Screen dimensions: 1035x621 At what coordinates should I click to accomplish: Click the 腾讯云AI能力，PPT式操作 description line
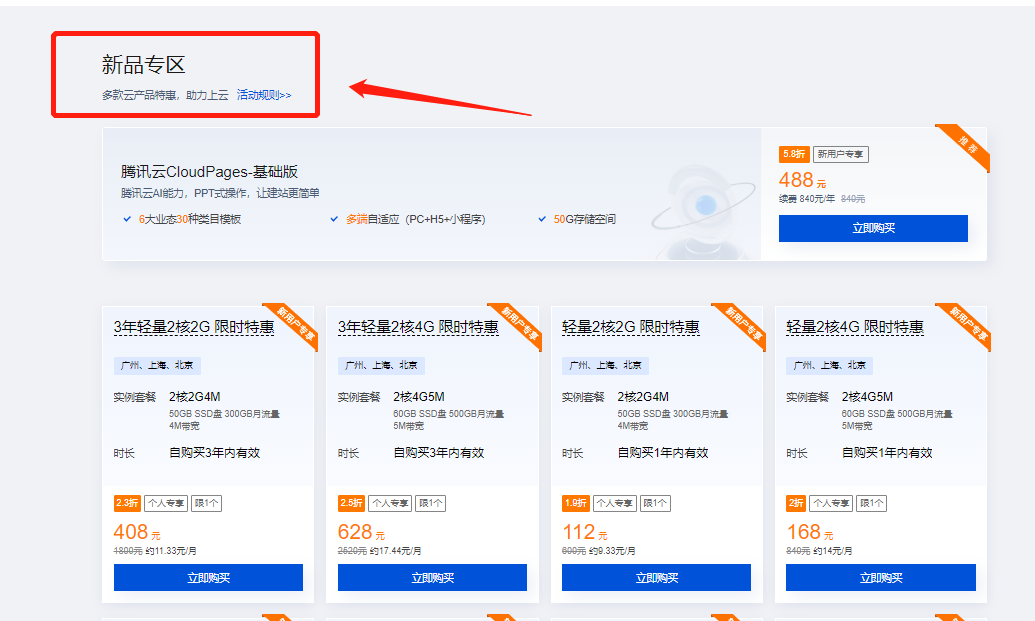220,193
